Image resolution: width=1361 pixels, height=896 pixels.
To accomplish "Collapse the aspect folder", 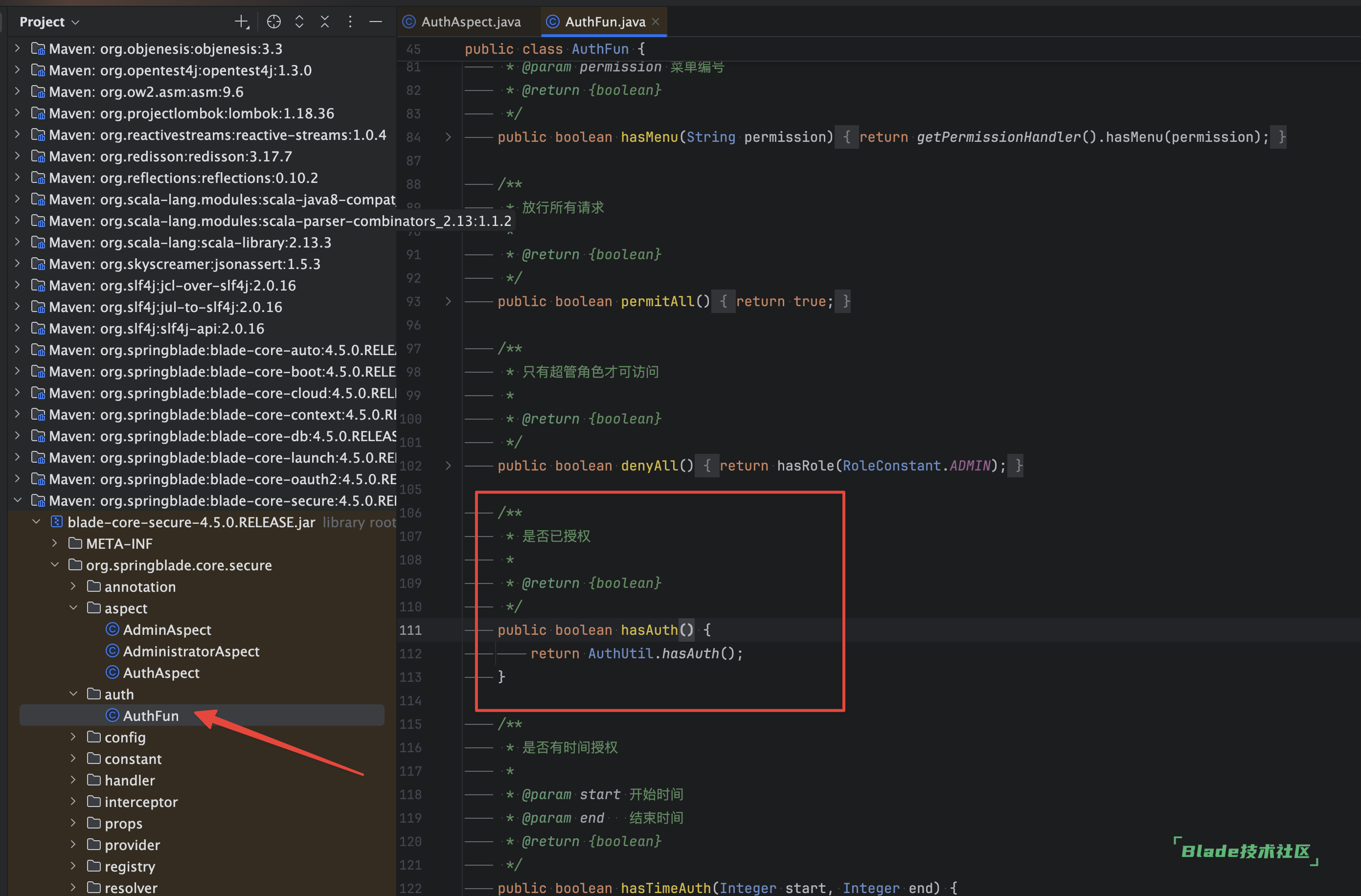I will pyautogui.click(x=73, y=608).
